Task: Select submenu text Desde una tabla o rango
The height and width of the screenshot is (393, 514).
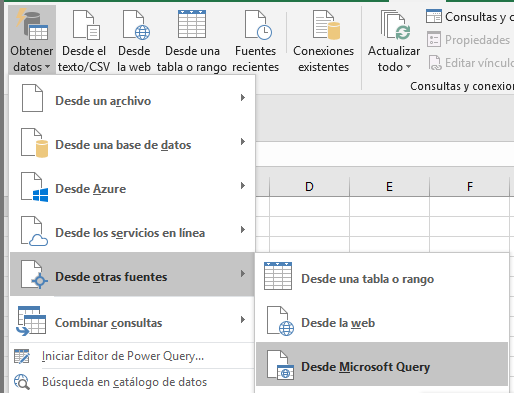Action: [368, 279]
